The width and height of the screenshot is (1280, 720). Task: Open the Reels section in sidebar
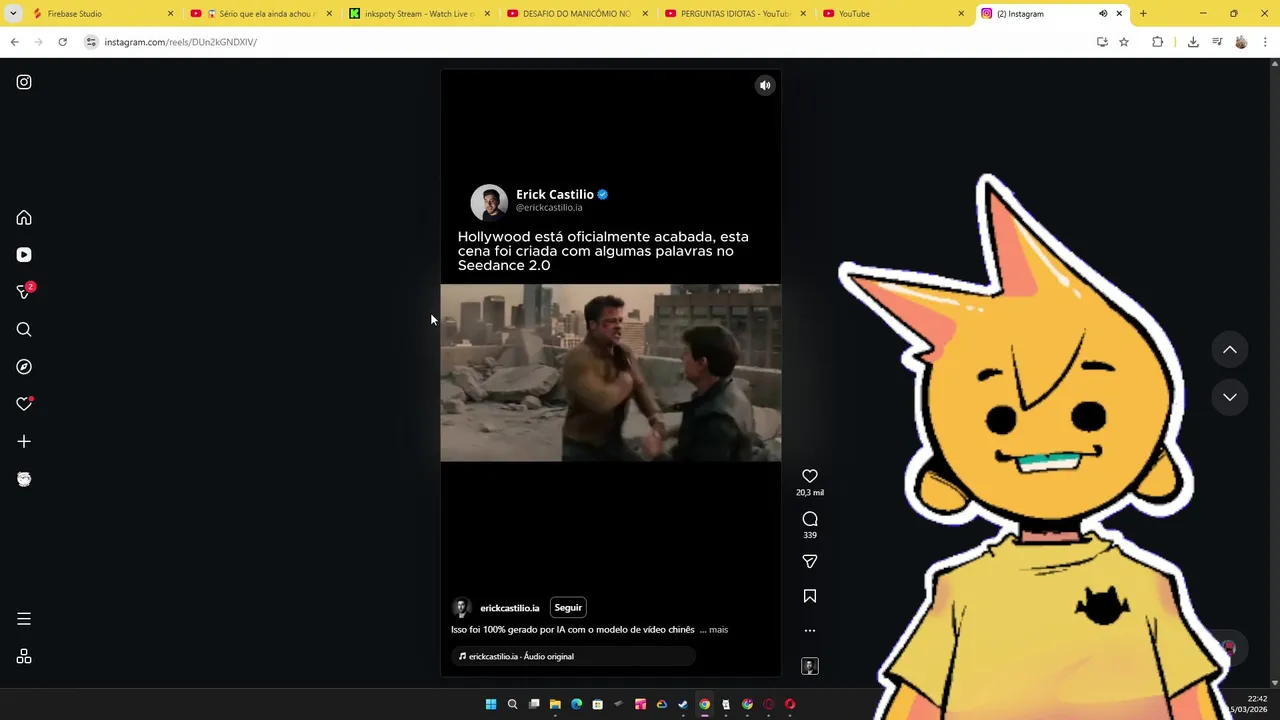pos(24,255)
